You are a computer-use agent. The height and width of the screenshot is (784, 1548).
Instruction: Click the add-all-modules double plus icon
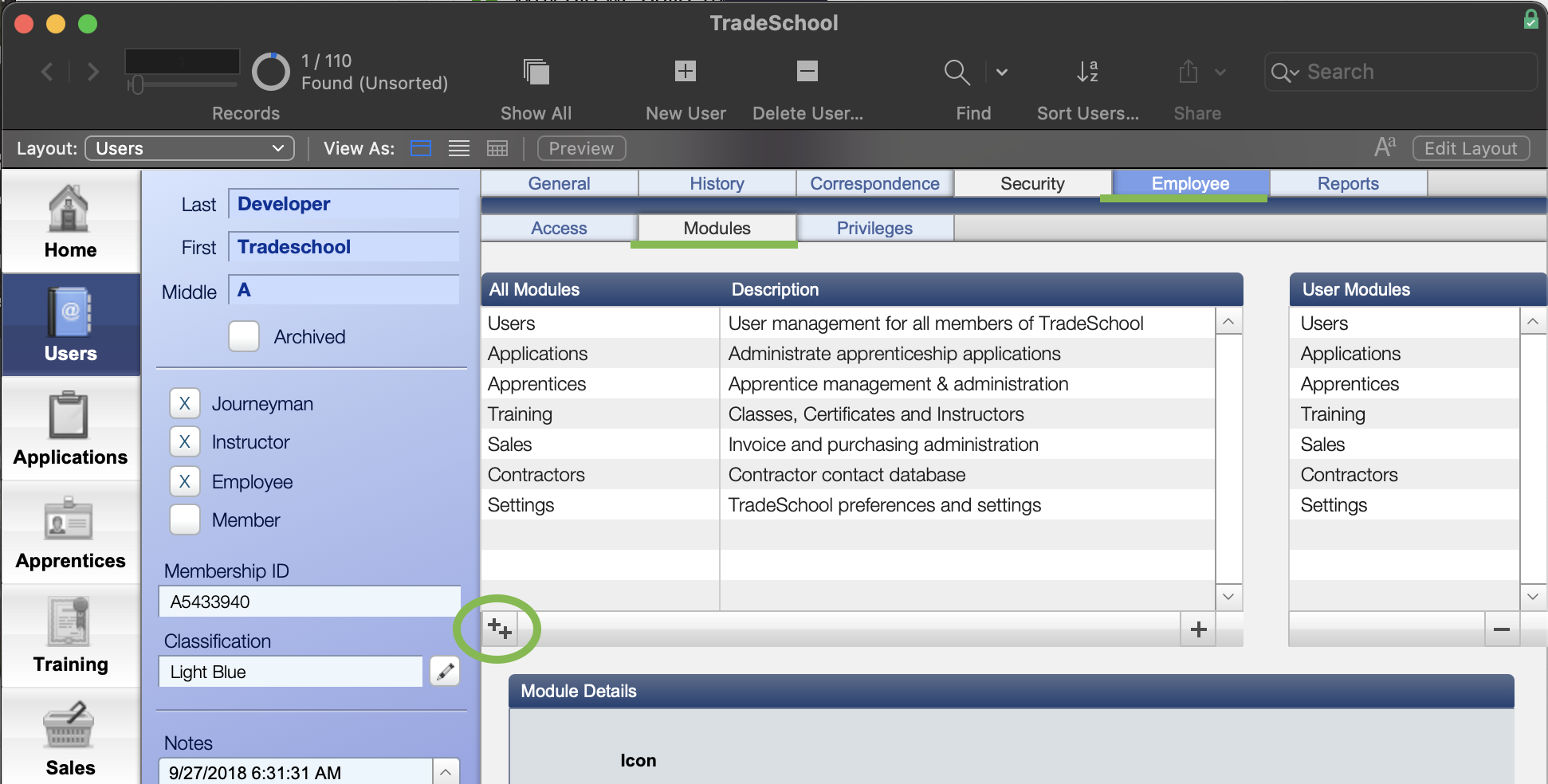pyautogui.click(x=500, y=629)
